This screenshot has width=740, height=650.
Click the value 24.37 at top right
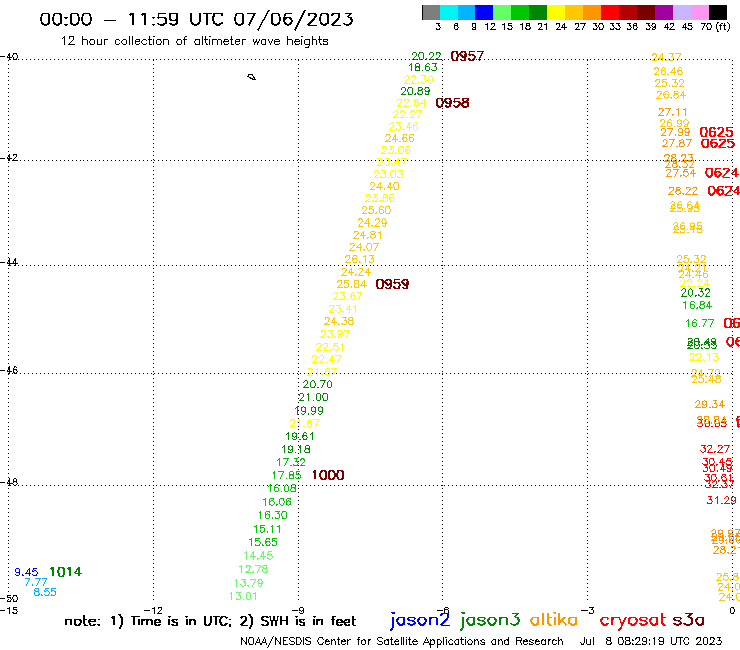point(666,57)
